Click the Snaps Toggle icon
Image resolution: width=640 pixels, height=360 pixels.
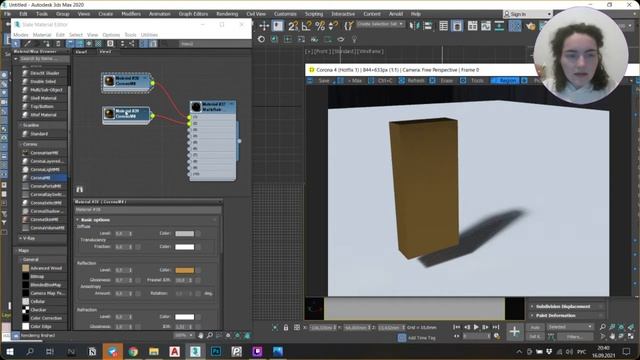click(x=293, y=26)
